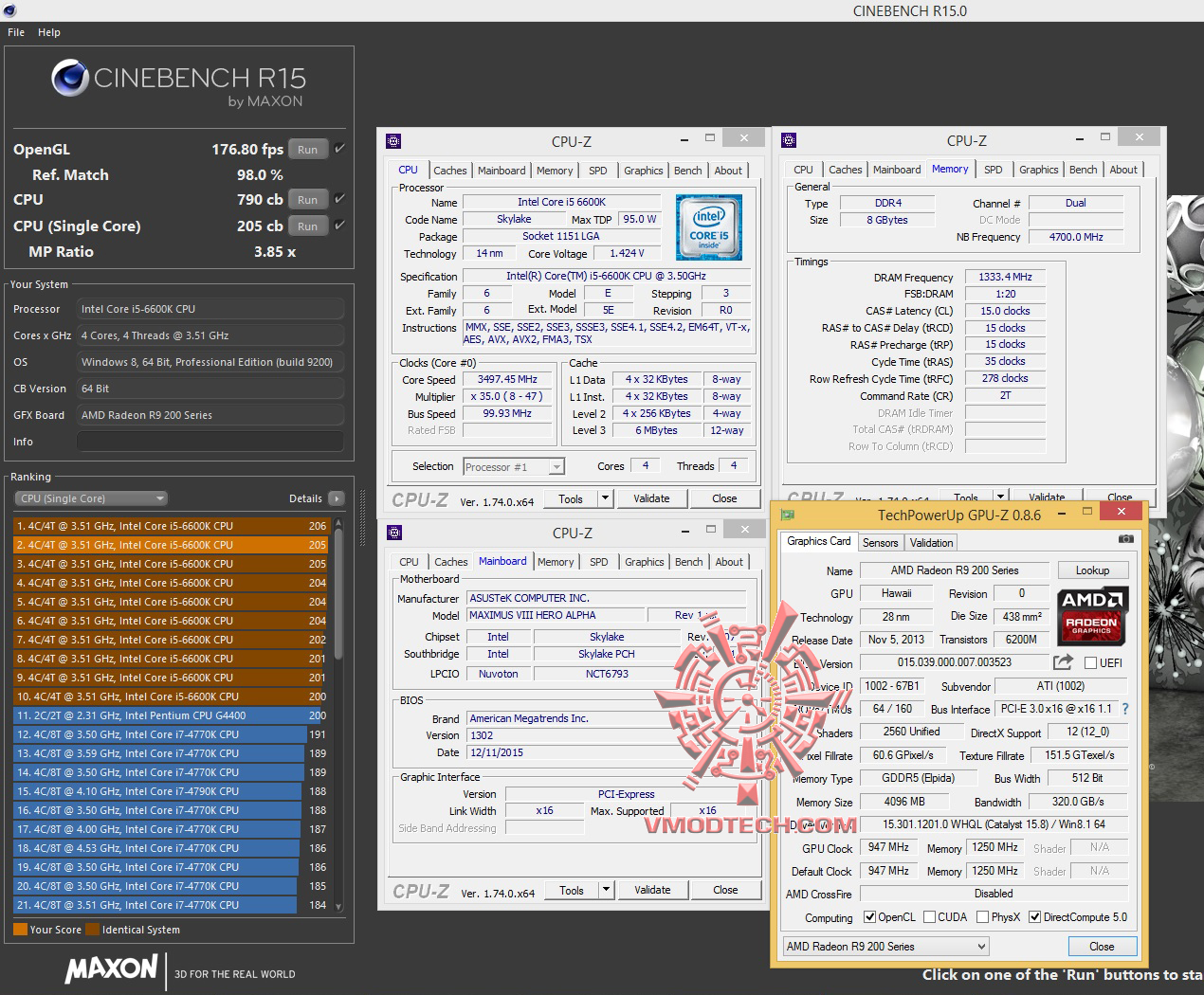The height and width of the screenshot is (995, 1204).
Task: Run the CPU Single Core benchmark
Action: (307, 226)
